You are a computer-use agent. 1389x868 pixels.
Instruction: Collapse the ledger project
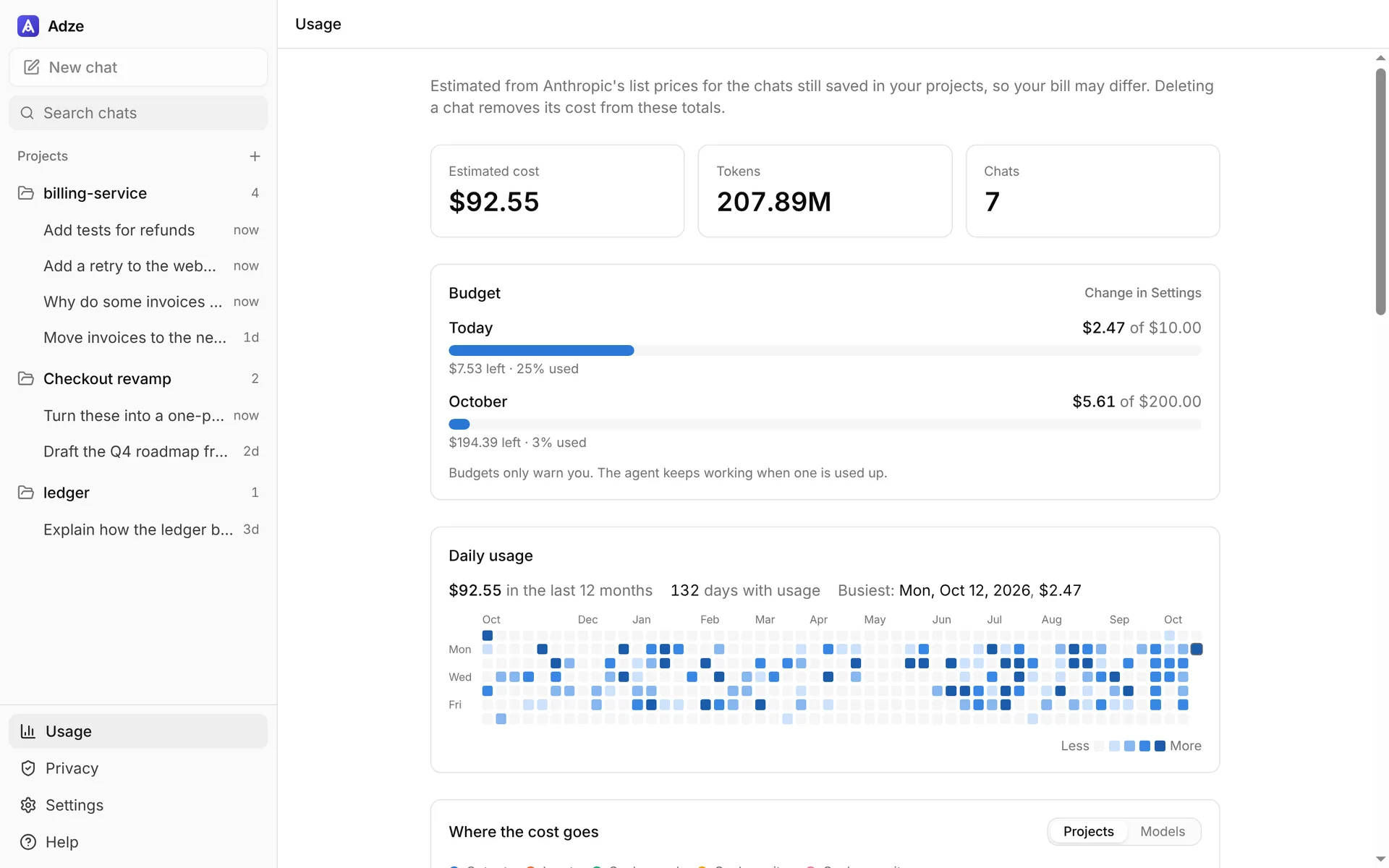[x=138, y=493]
